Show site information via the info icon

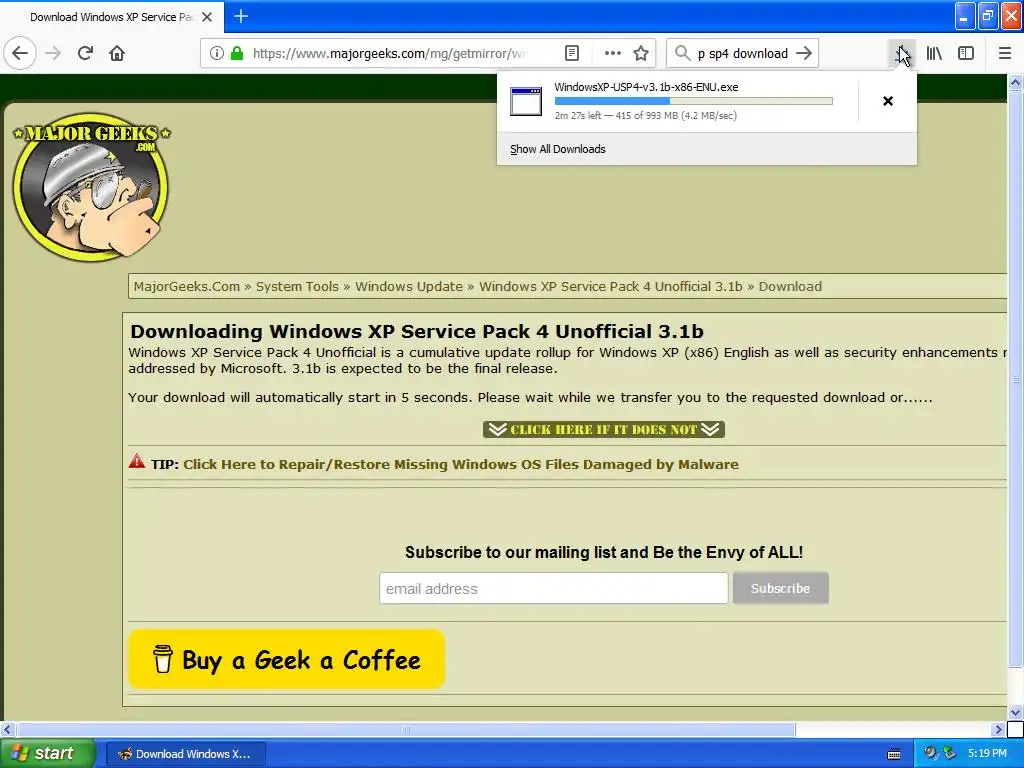tap(217, 54)
